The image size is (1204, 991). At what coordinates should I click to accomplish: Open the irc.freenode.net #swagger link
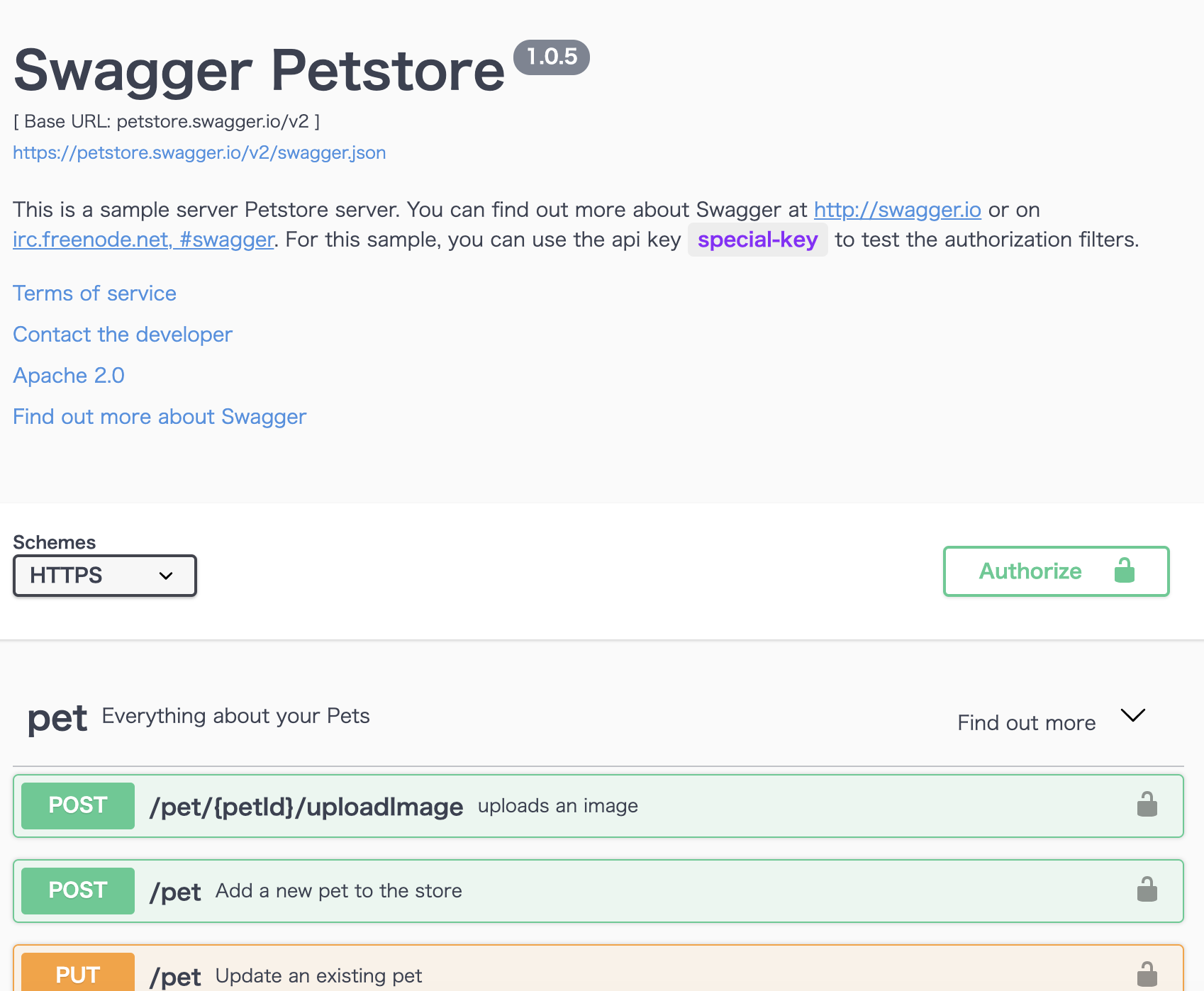[x=143, y=240]
